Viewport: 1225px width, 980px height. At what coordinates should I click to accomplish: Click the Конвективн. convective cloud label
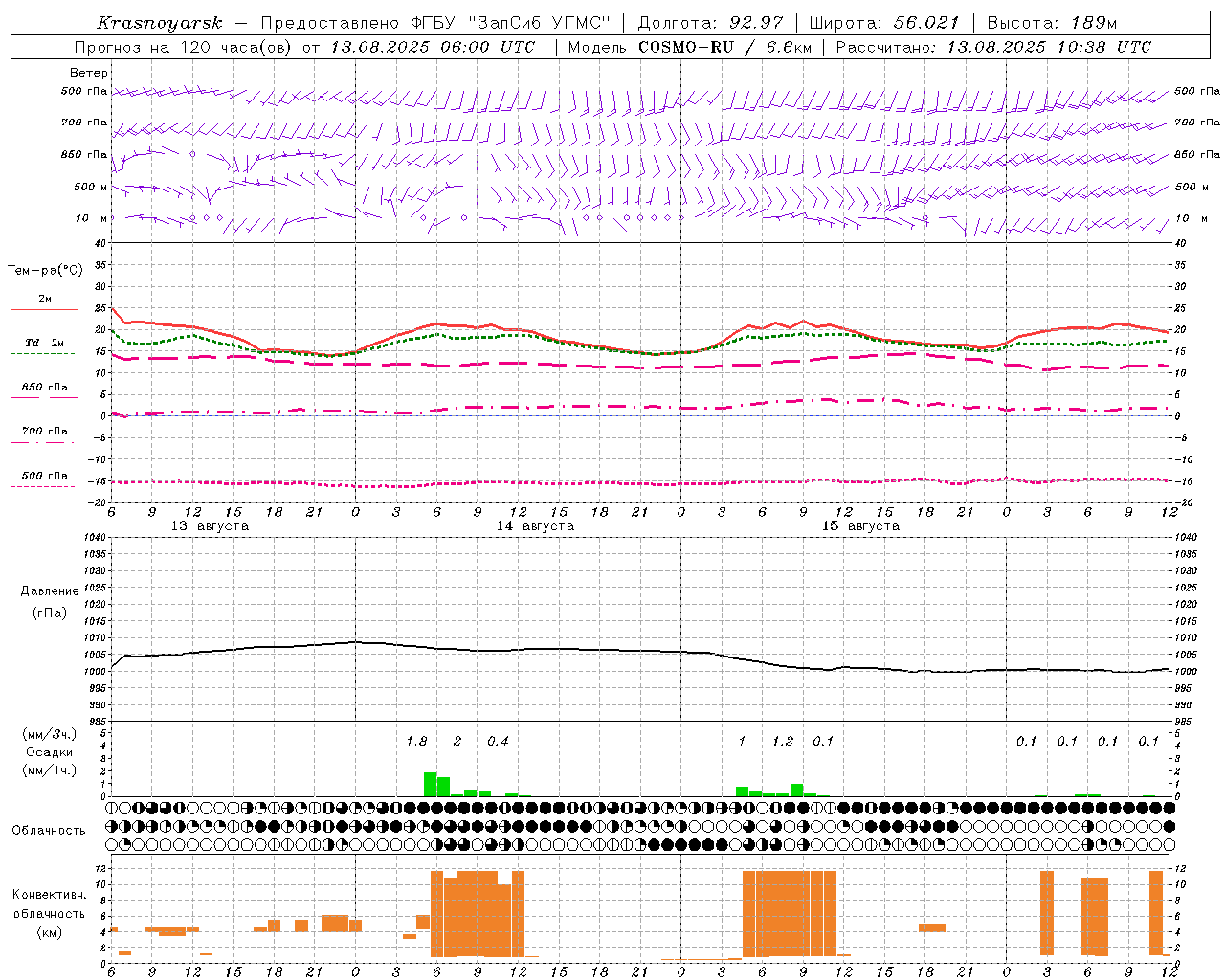50,895
